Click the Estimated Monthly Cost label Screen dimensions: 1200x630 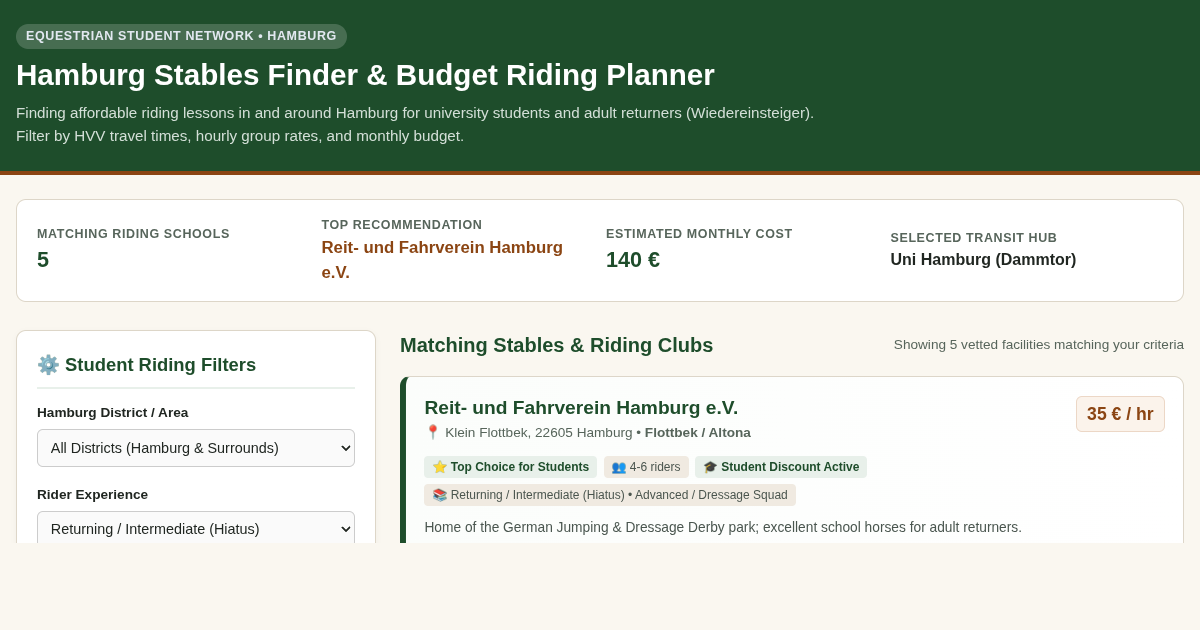699,234
